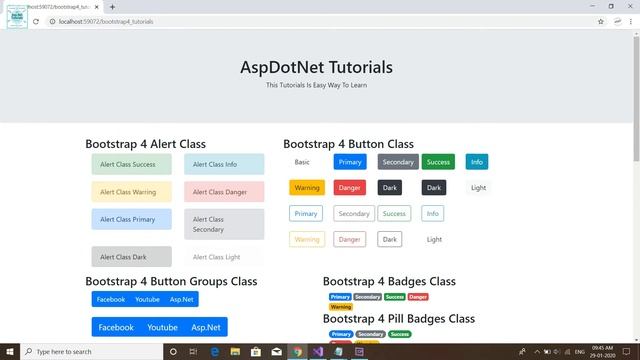This screenshot has height=360, width=640.
Task: Click the solid red Danger button
Action: [349, 188]
